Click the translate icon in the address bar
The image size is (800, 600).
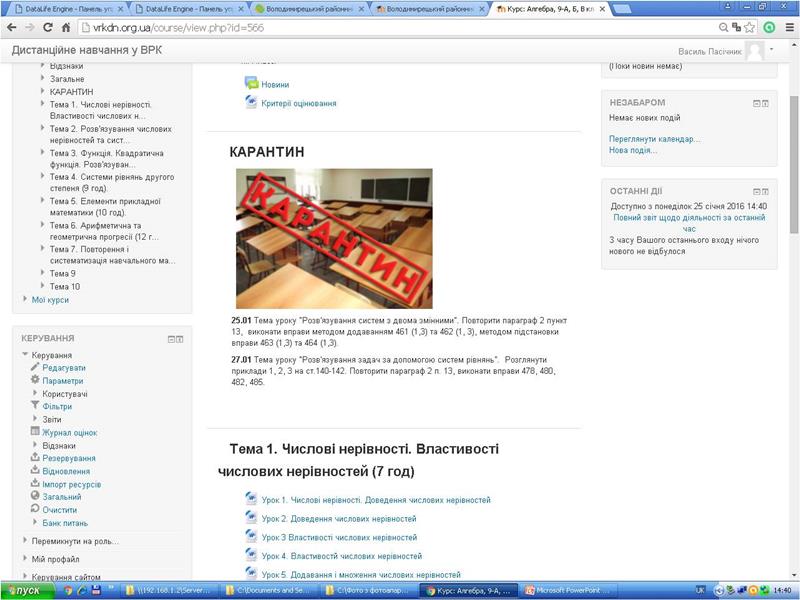(x=736, y=28)
